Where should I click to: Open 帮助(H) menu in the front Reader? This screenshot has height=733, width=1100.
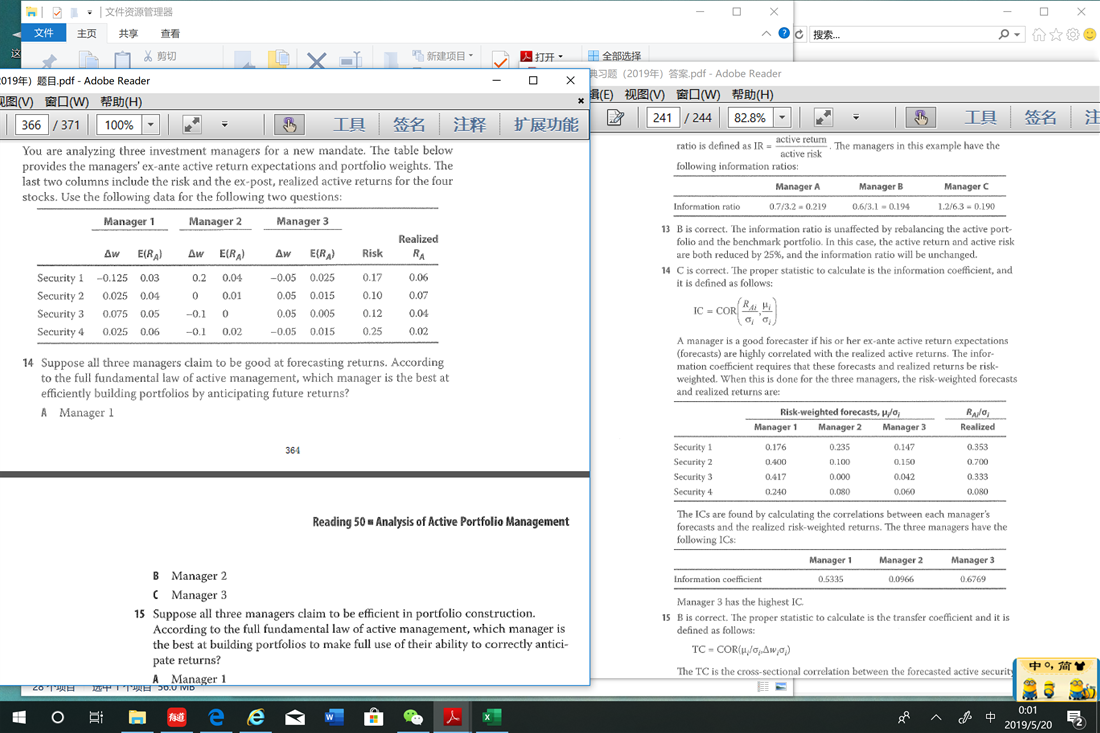coord(121,102)
